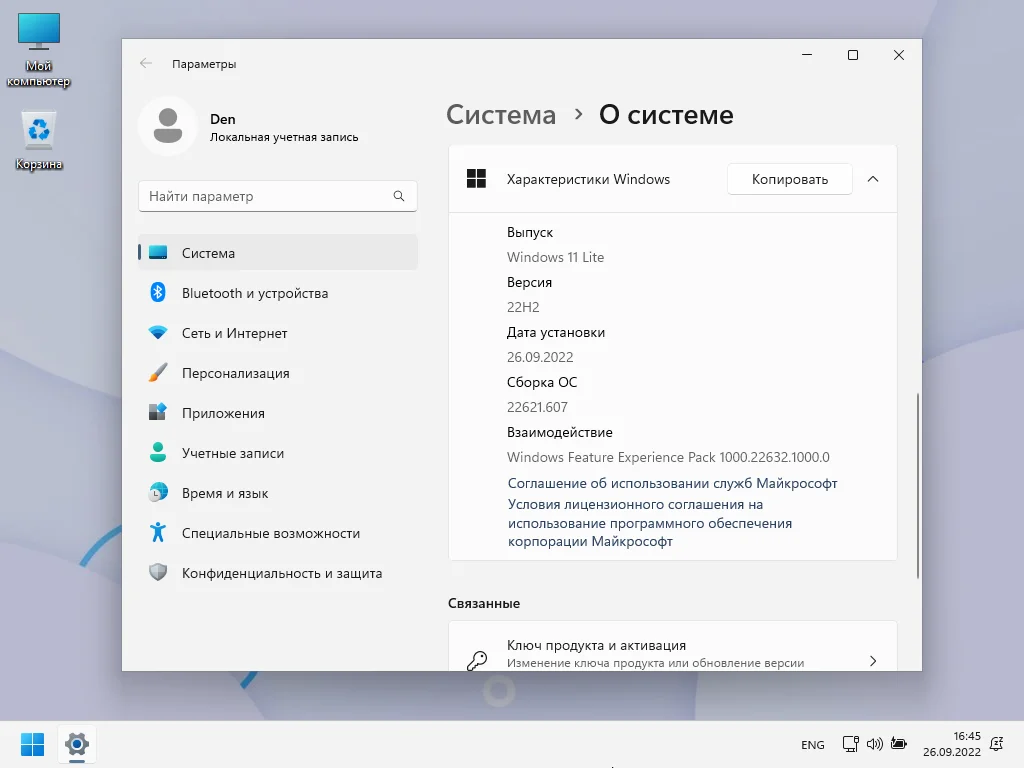Click the network tray icon
The width and height of the screenshot is (1024, 768).
point(850,744)
